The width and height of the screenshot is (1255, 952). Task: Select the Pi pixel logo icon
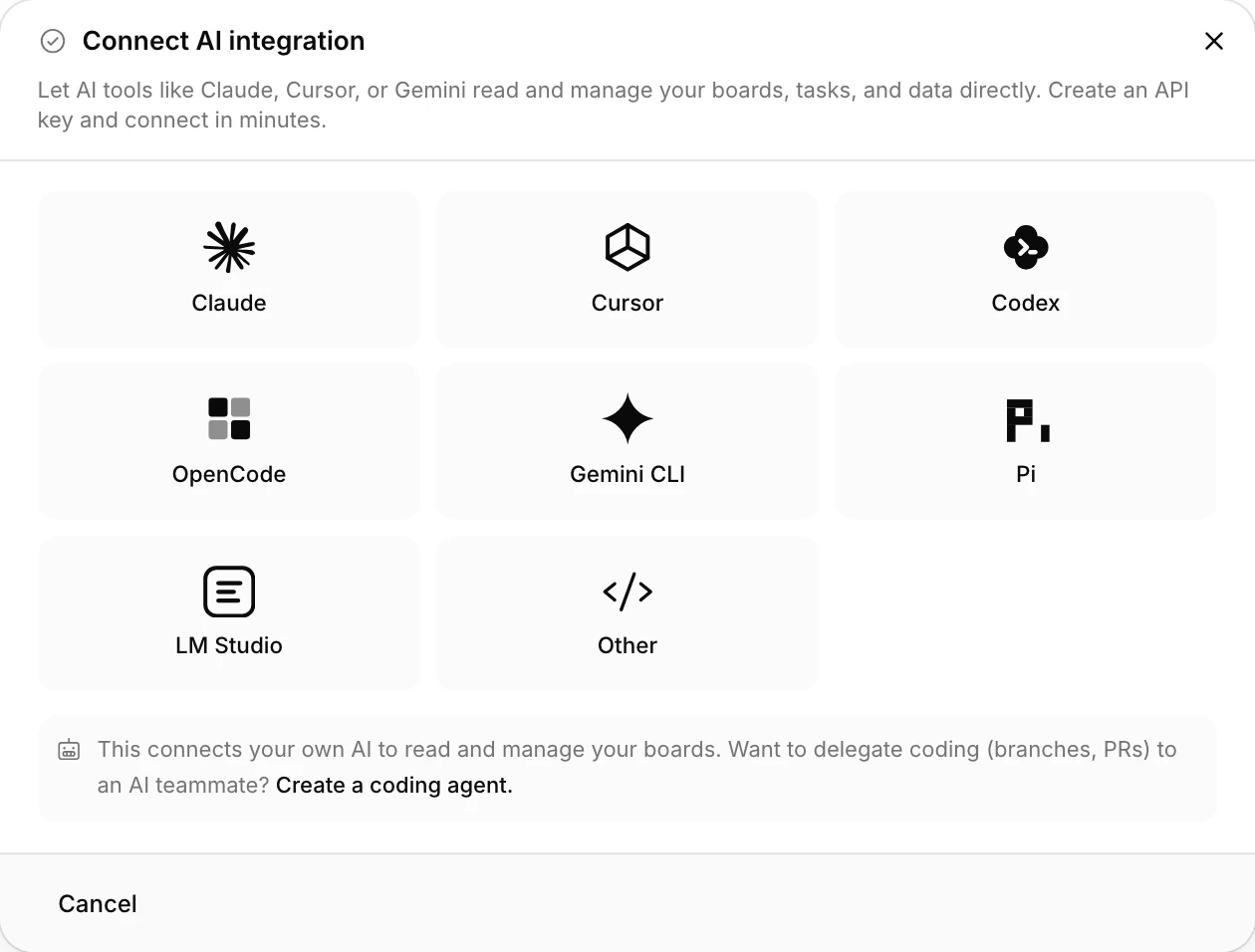click(x=1028, y=420)
